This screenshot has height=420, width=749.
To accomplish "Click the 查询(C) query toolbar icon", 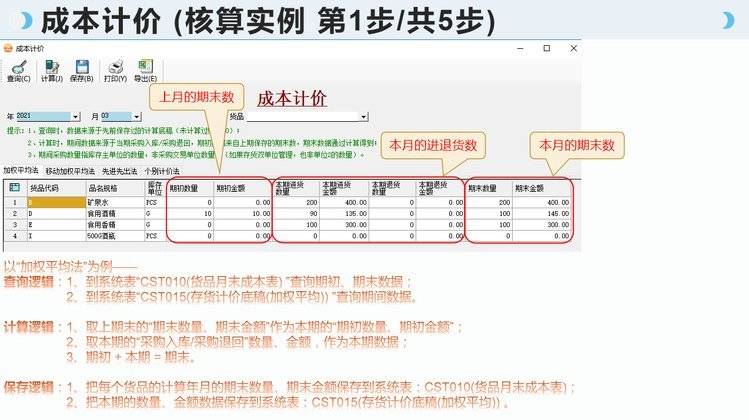I will pos(18,69).
